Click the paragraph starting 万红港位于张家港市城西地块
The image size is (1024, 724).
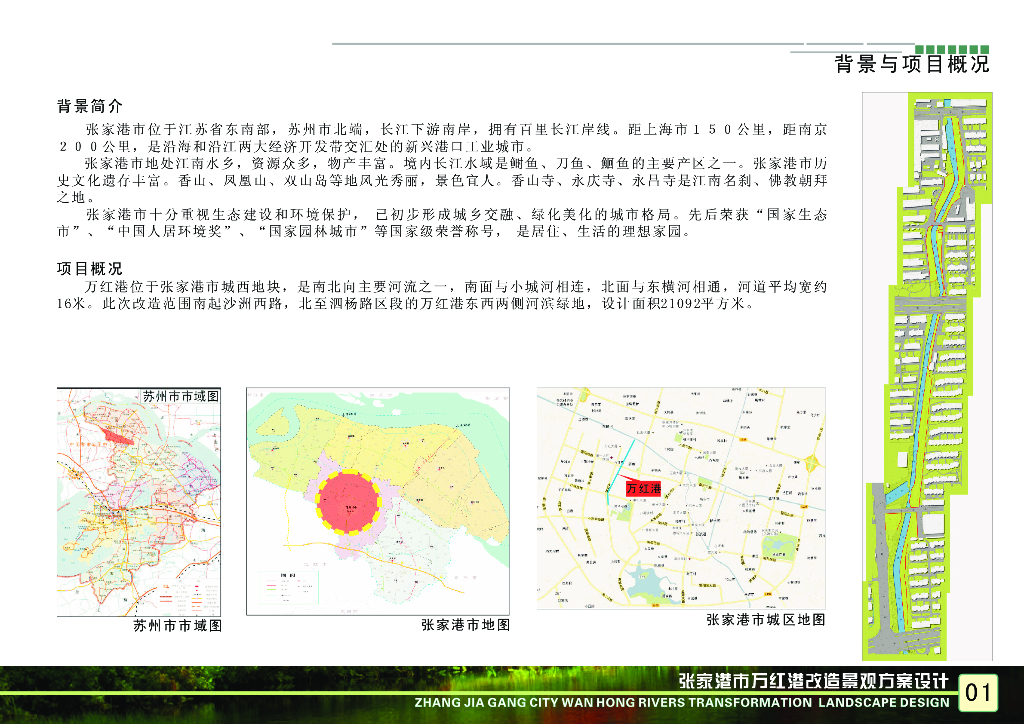(x=442, y=294)
